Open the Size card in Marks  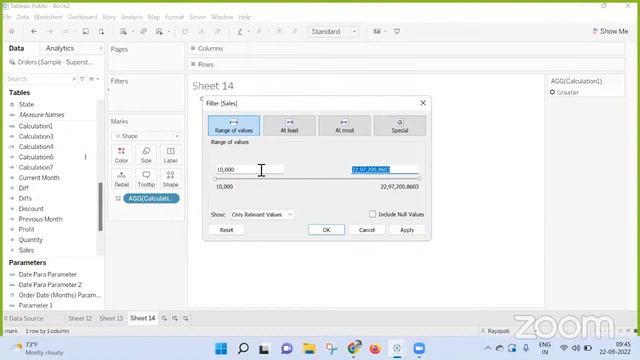tap(146, 155)
